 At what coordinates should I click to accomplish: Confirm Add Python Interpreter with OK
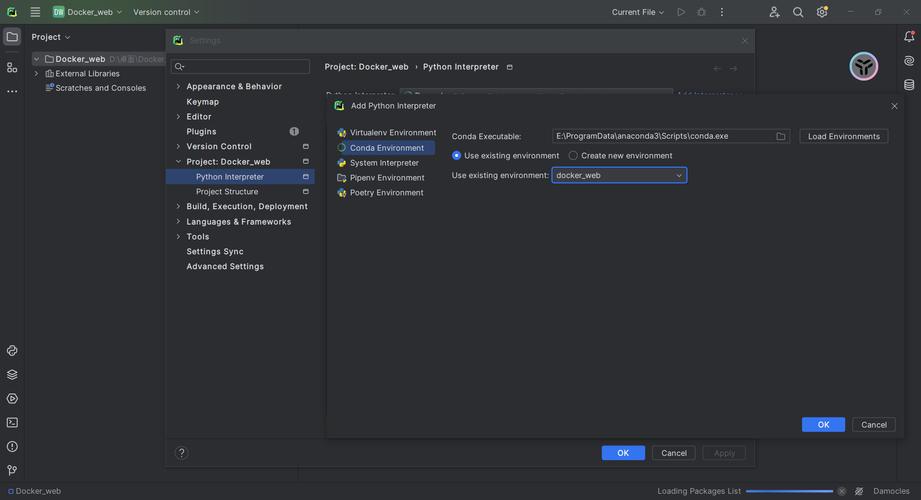click(x=823, y=425)
